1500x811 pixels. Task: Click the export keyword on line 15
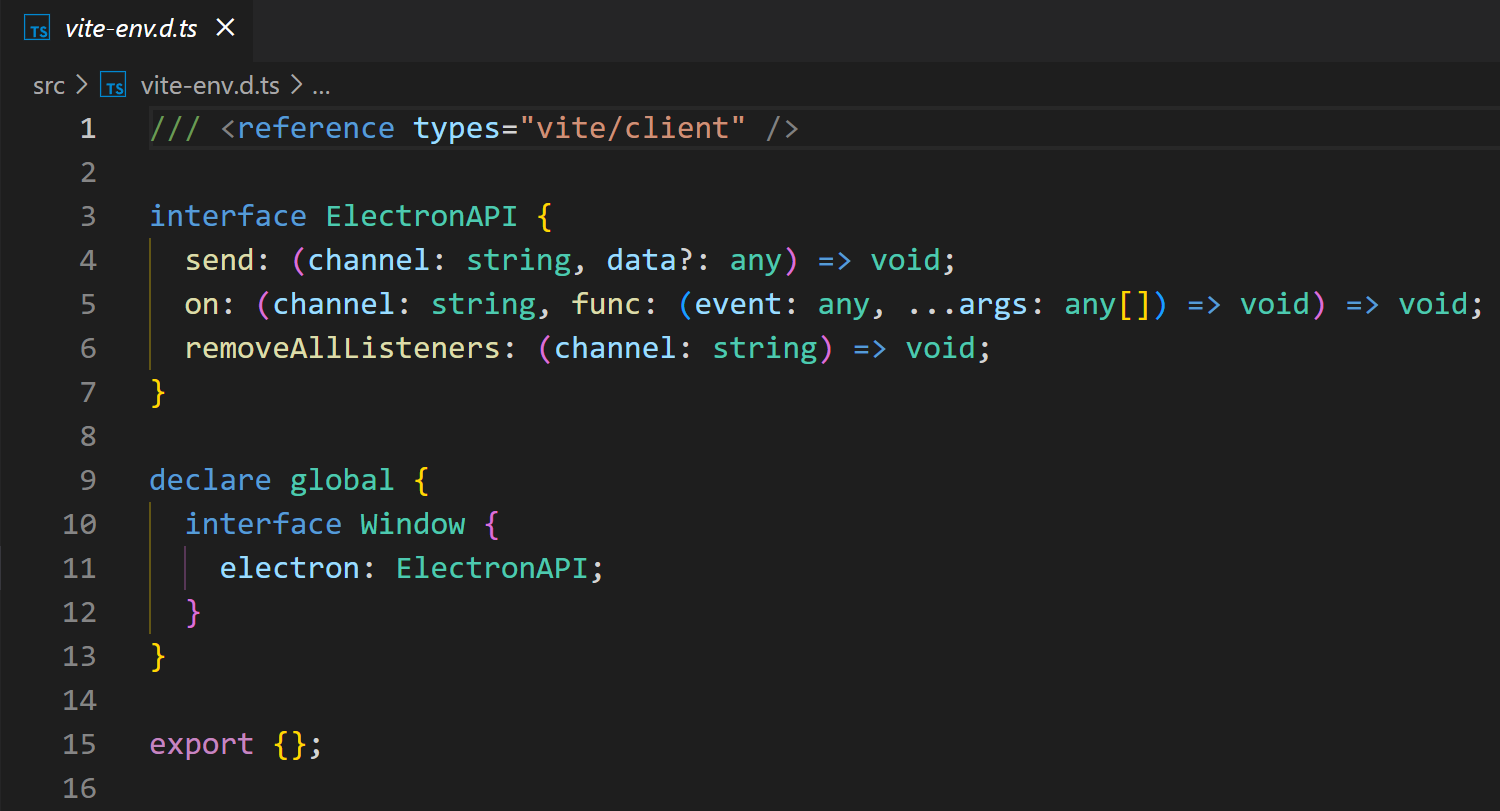click(x=201, y=744)
